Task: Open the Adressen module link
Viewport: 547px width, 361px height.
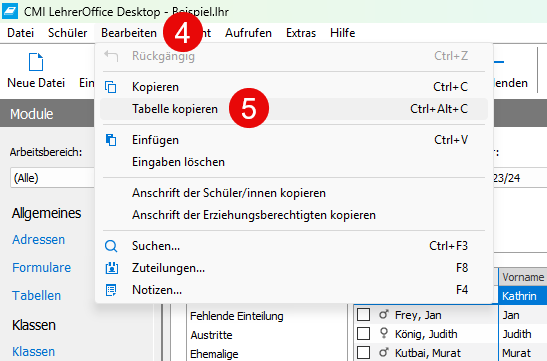Action: (x=38, y=240)
